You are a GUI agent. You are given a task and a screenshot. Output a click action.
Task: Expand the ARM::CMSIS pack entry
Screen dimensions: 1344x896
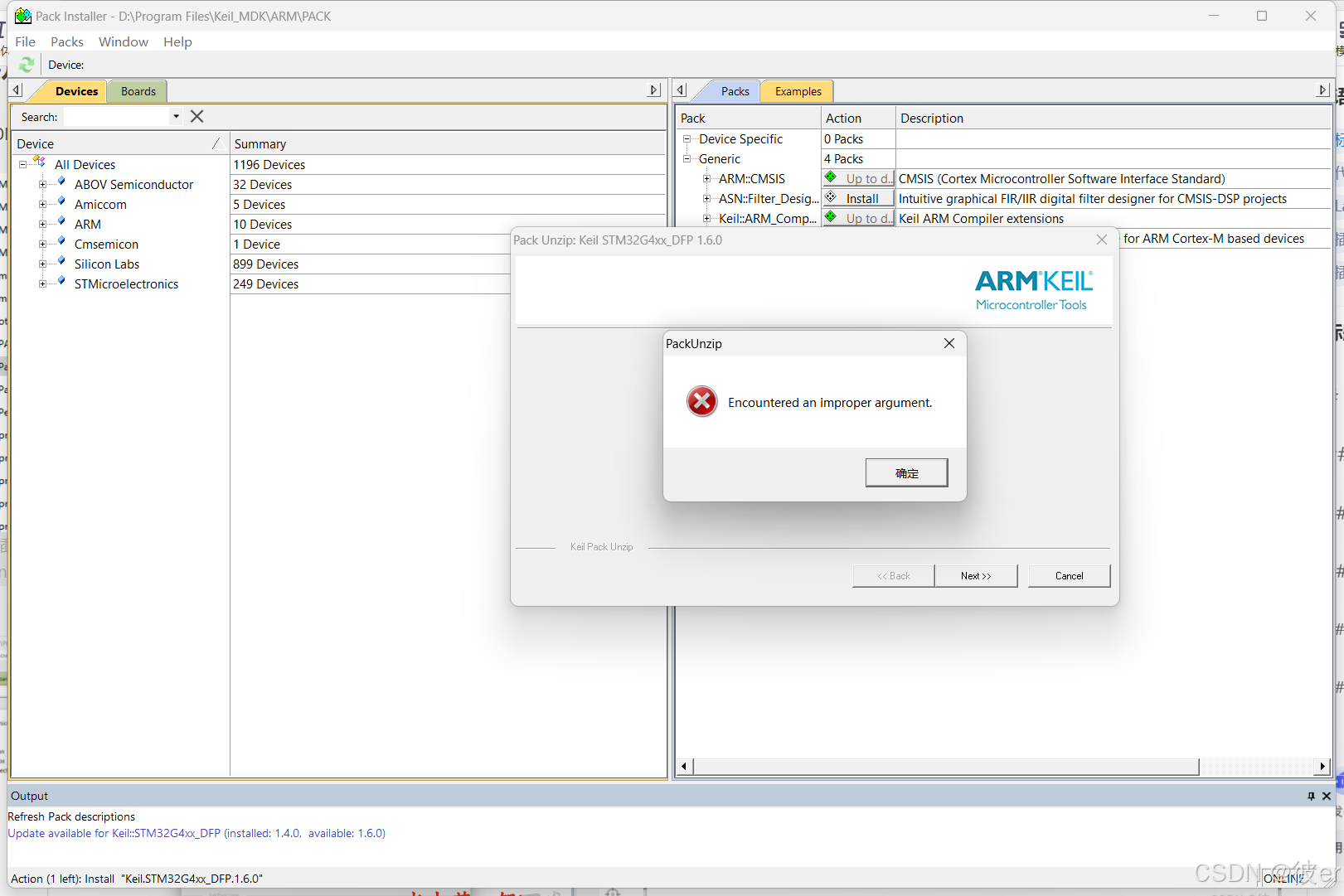(x=706, y=179)
